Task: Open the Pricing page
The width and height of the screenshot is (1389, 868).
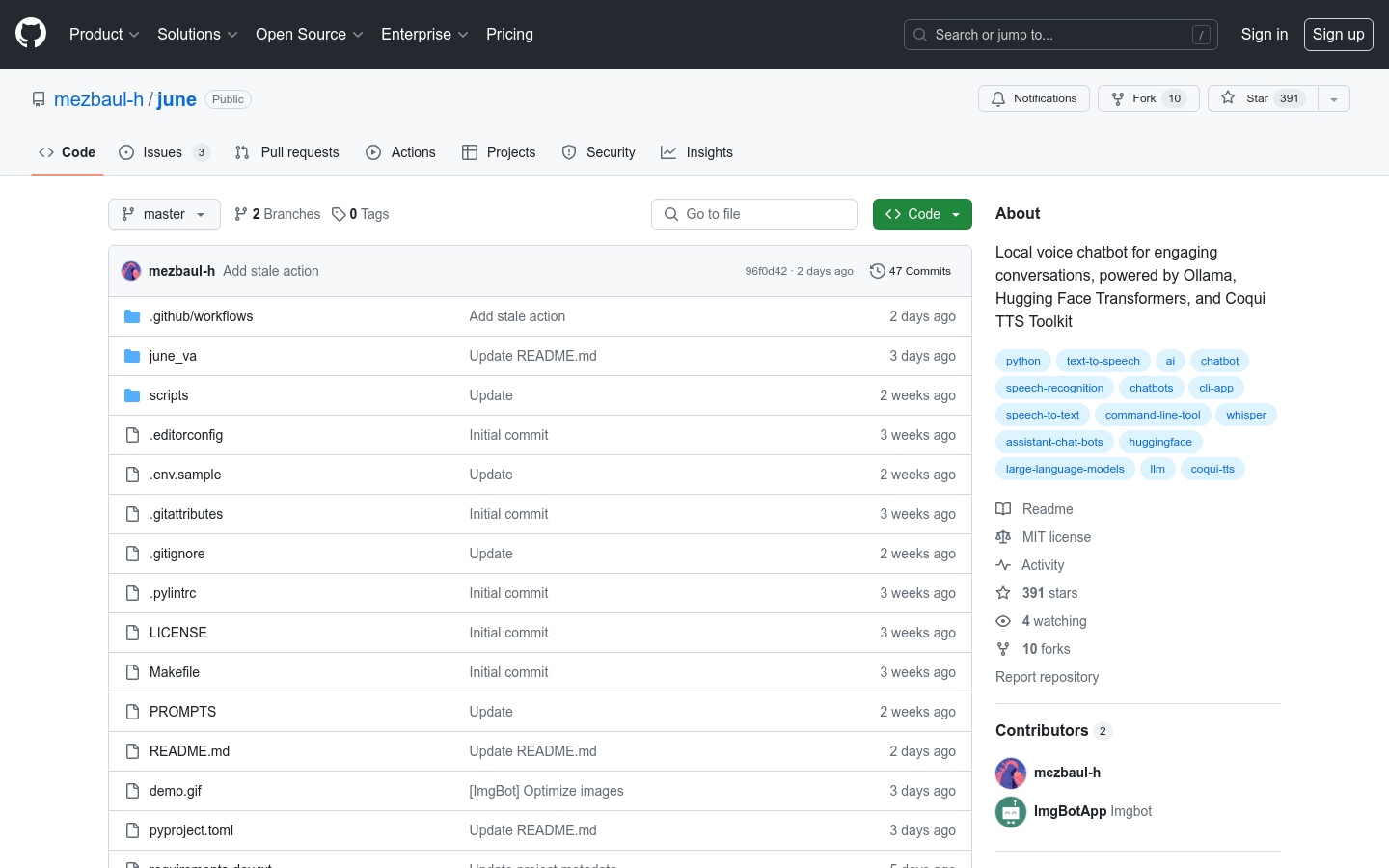Action: tap(509, 34)
